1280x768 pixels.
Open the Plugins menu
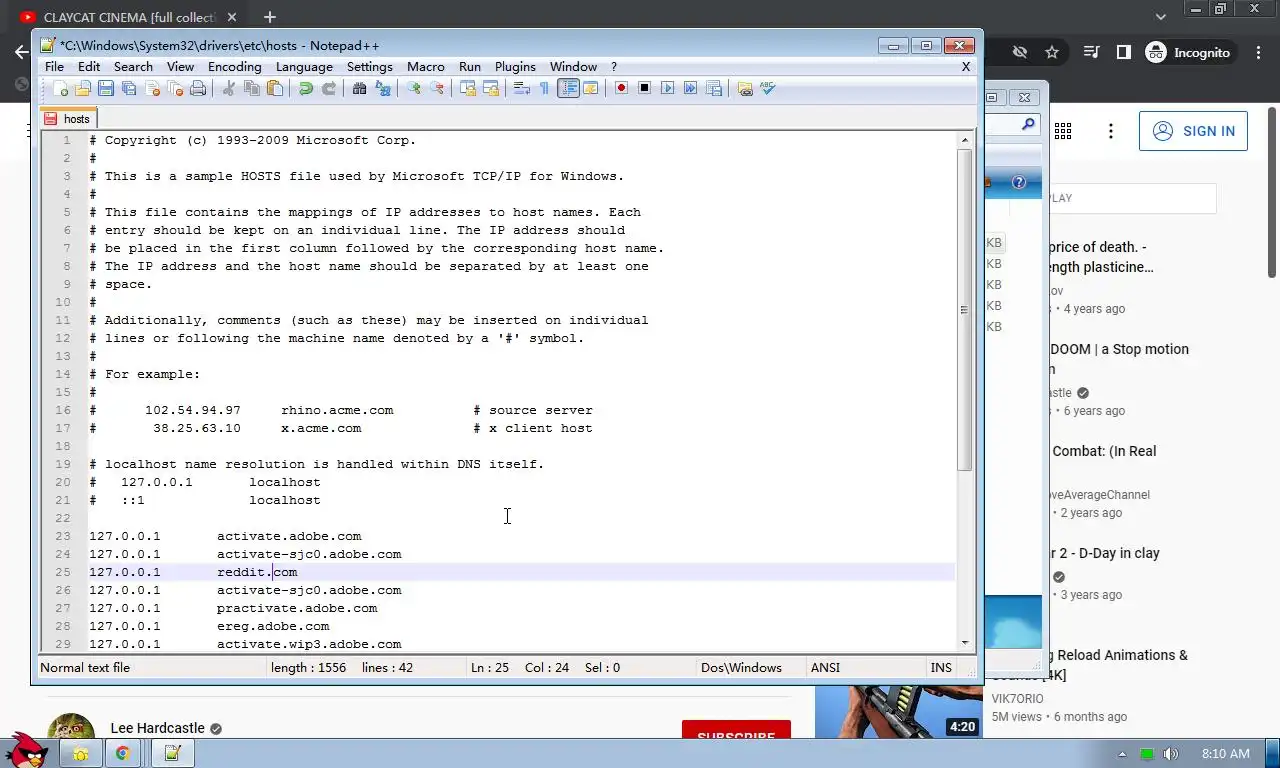(x=515, y=67)
